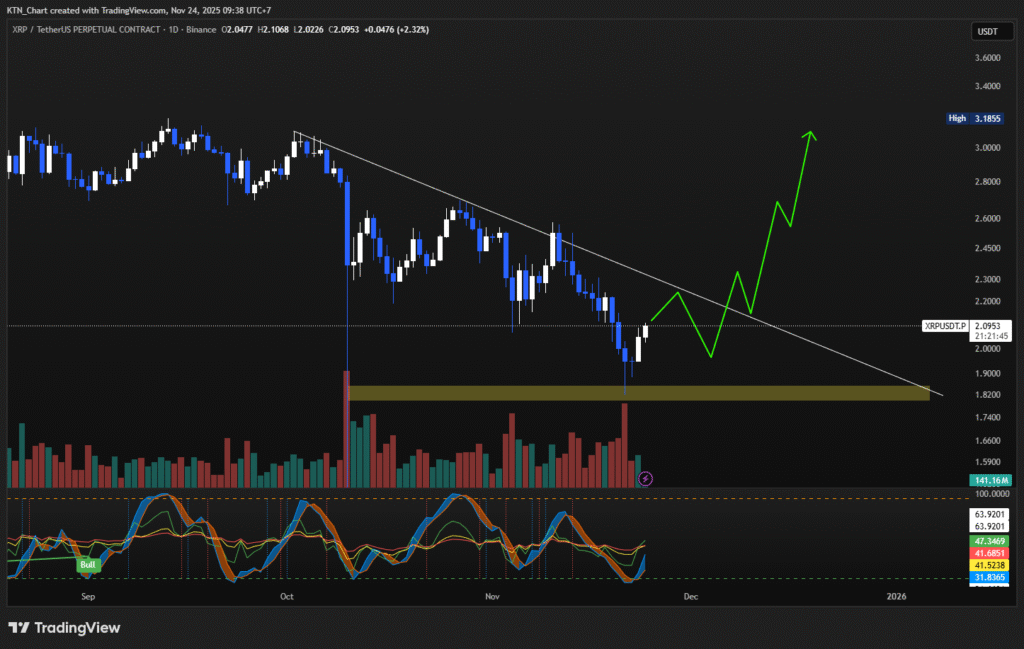The image size is (1024, 649).
Task: Select the 141.16M volume label
Action: coord(988,481)
